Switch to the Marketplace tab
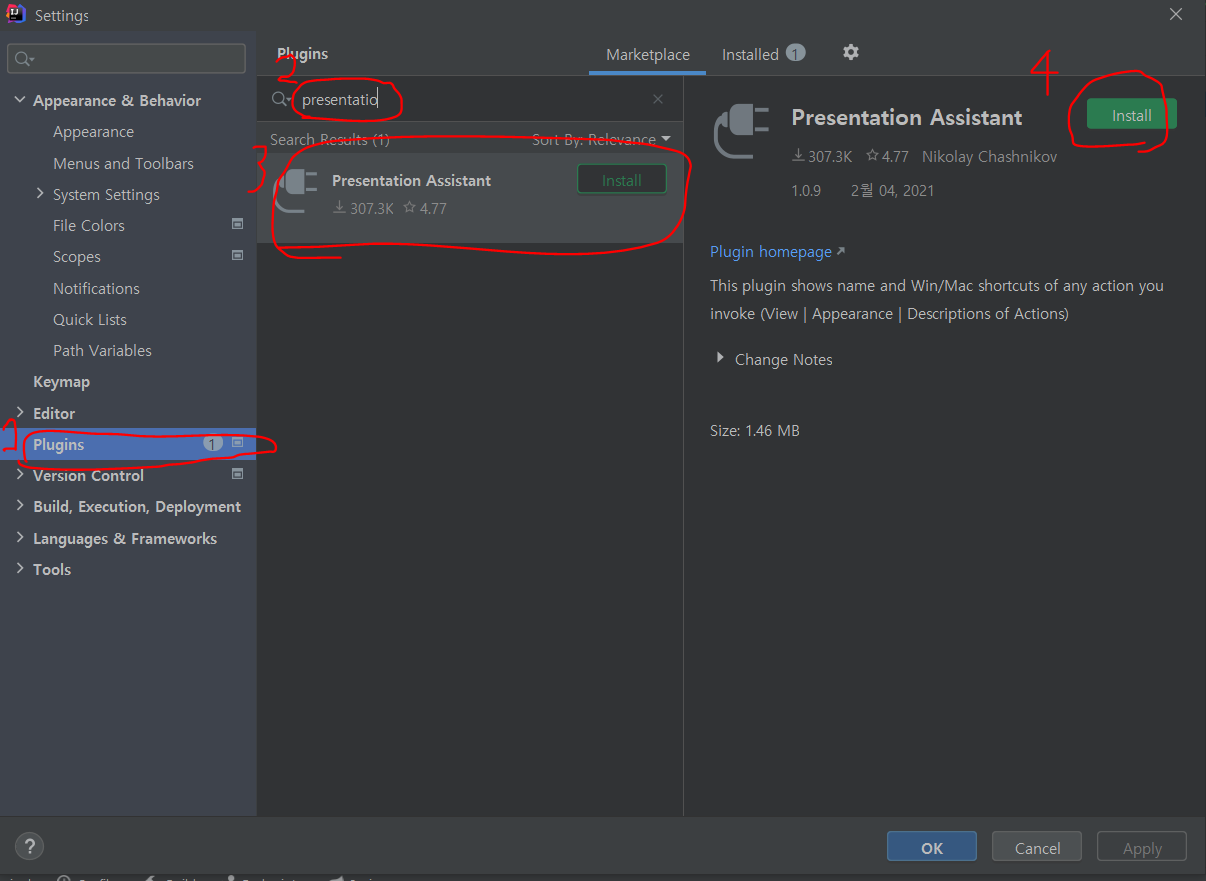The image size is (1206, 881). coord(648,55)
